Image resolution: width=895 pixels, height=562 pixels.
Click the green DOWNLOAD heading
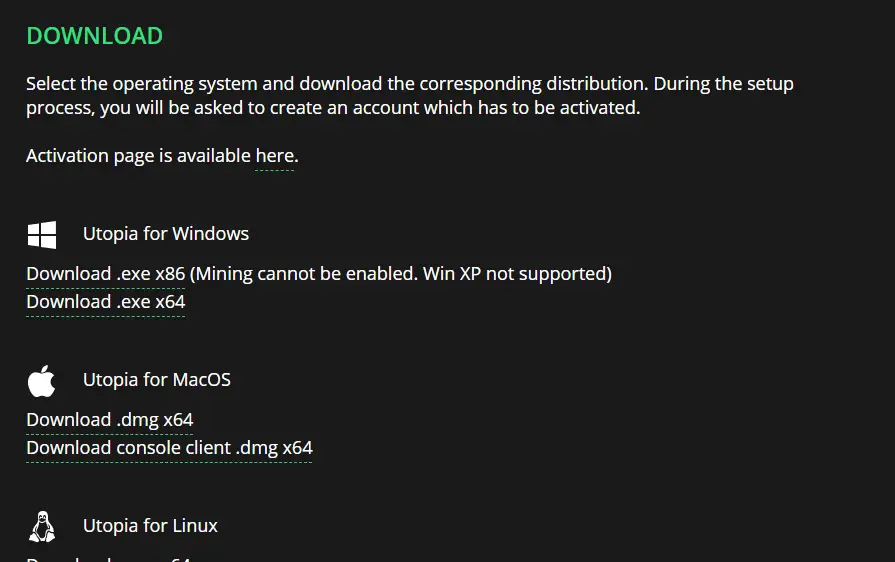coord(95,36)
